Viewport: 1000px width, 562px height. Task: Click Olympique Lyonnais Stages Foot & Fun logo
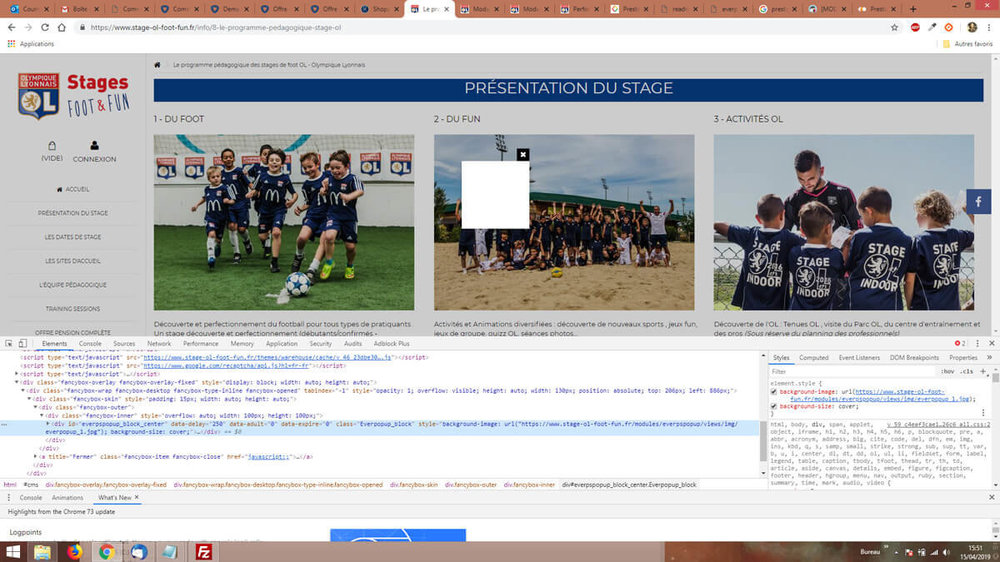(x=73, y=96)
